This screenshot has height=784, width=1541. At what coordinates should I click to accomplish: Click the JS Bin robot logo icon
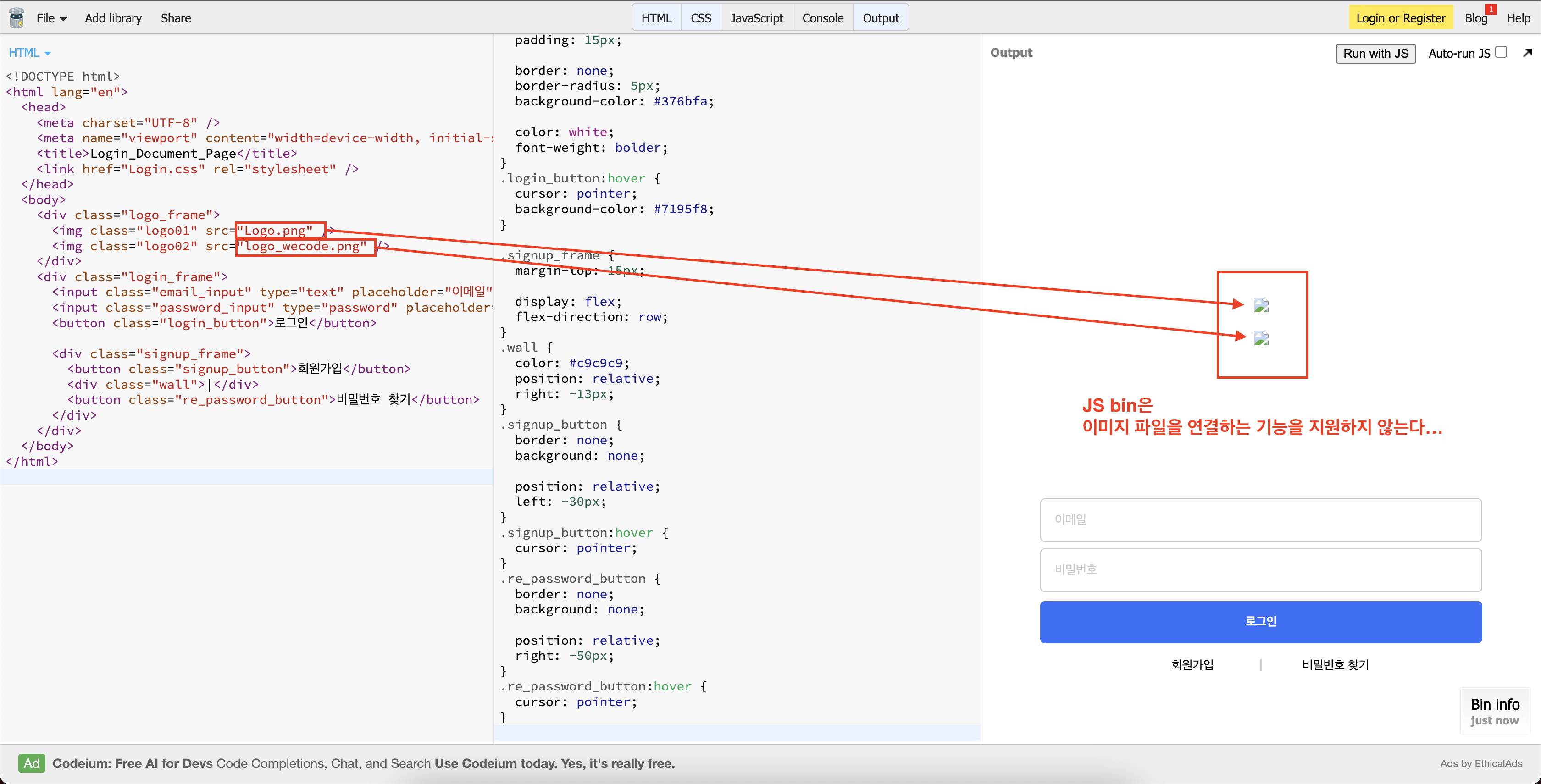tap(17, 17)
